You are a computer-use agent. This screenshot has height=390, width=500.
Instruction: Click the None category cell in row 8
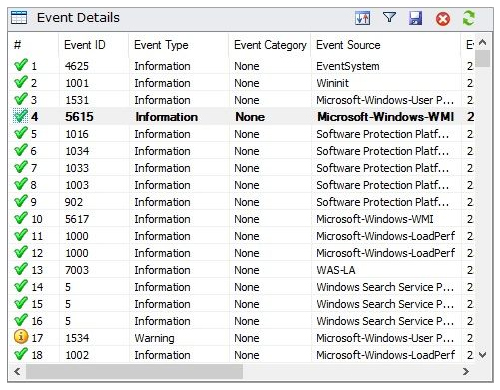247,185
